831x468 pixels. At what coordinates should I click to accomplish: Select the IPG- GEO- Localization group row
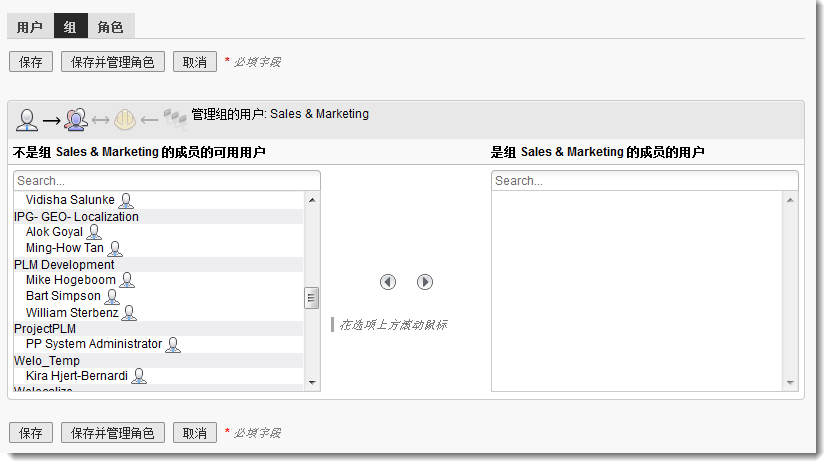point(158,217)
